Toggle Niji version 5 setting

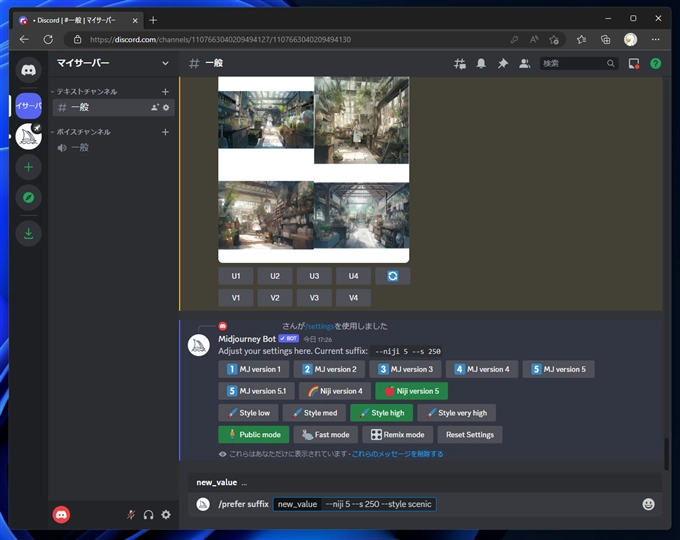click(x=412, y=391)
